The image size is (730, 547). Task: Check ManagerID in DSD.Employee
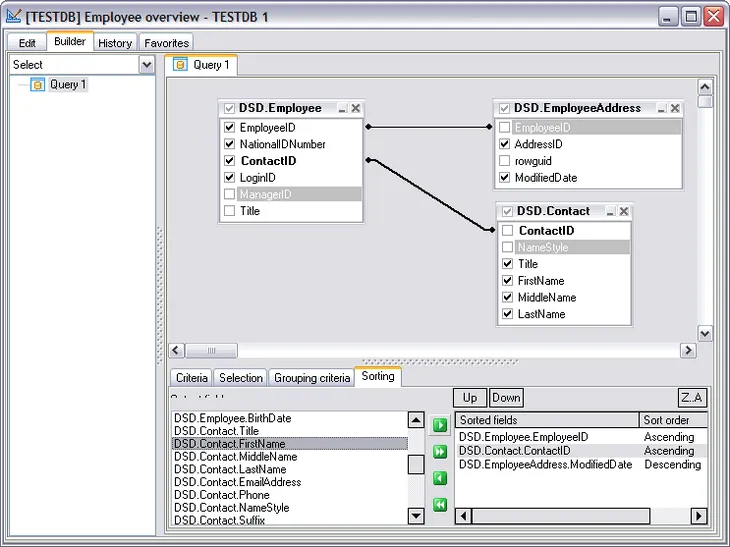pyautogui.click(x=230, y=194)
